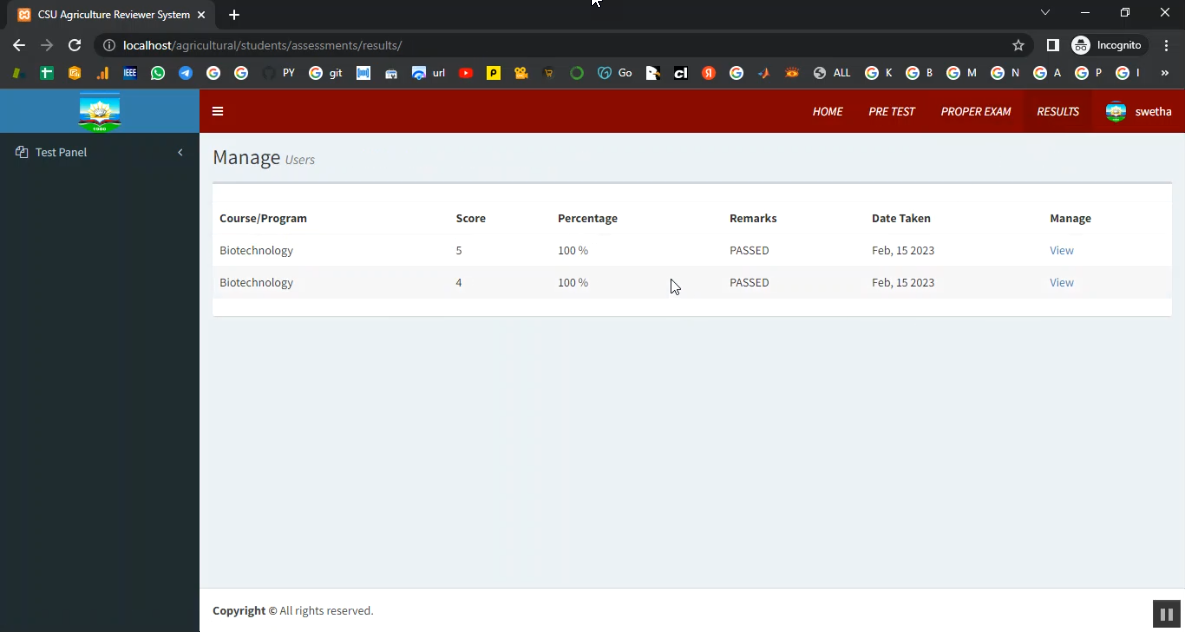Viewport: 1185px width, 632px height.
Task: Reload the page
Action: (74, 45)
